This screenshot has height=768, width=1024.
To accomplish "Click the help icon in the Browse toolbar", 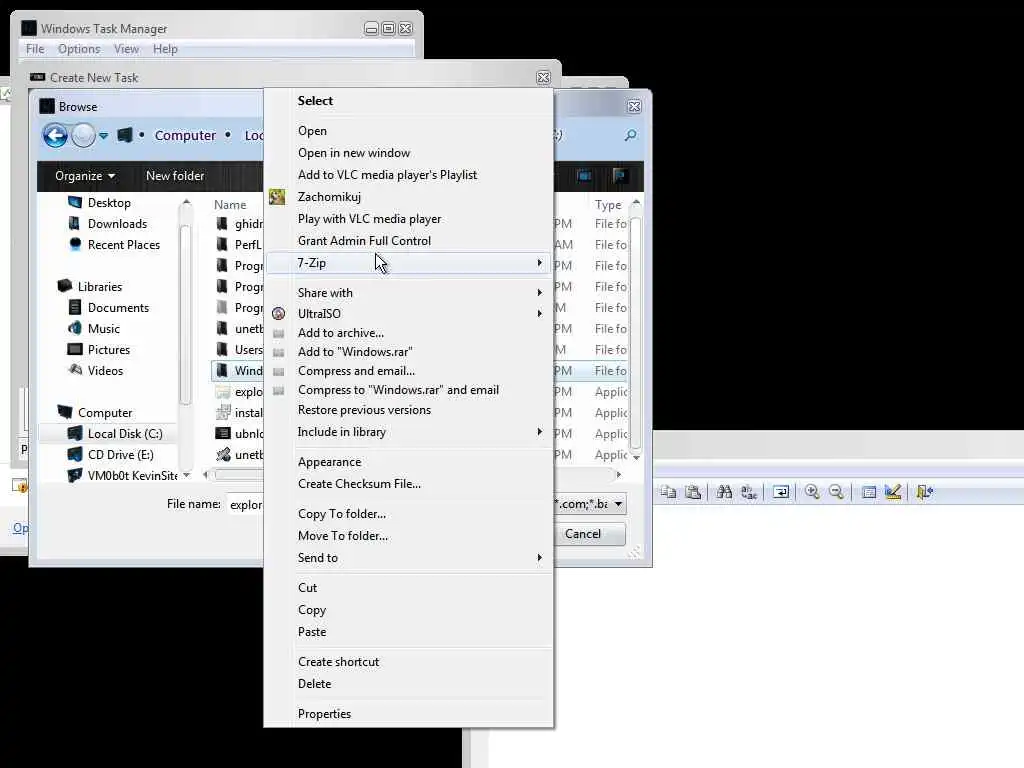I will [620, 176].
